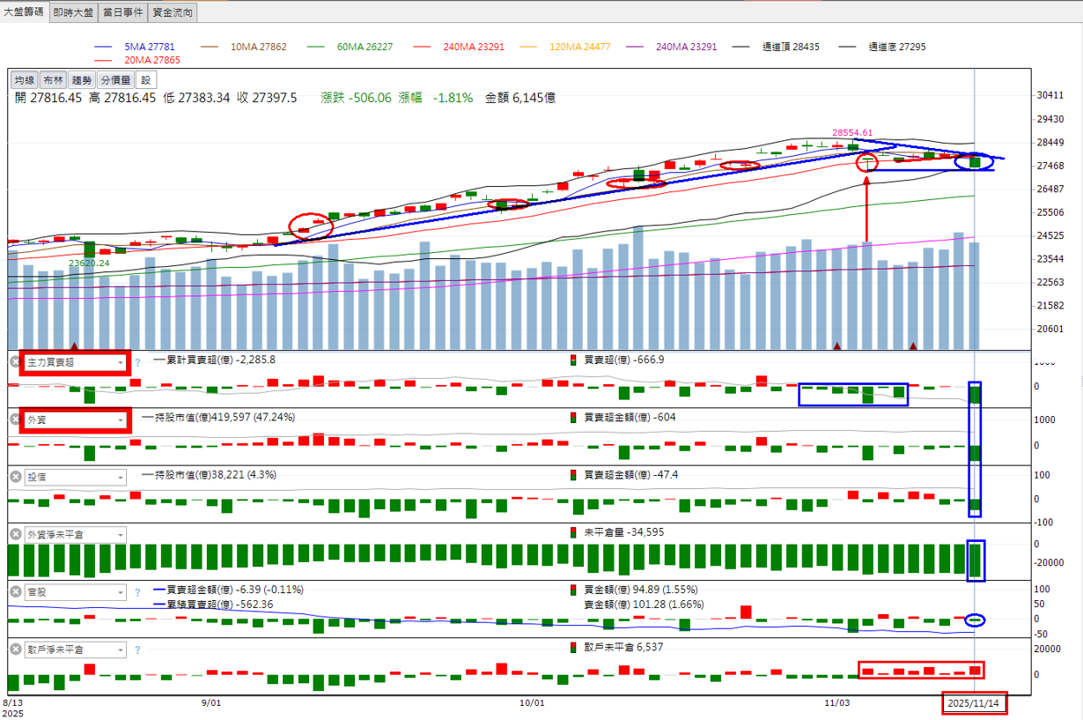Image resolution: width=1083 pixels, height=720 pixels.
Task: Open the 外資 indicator dropdown
Action: click(x=75, y=419)
